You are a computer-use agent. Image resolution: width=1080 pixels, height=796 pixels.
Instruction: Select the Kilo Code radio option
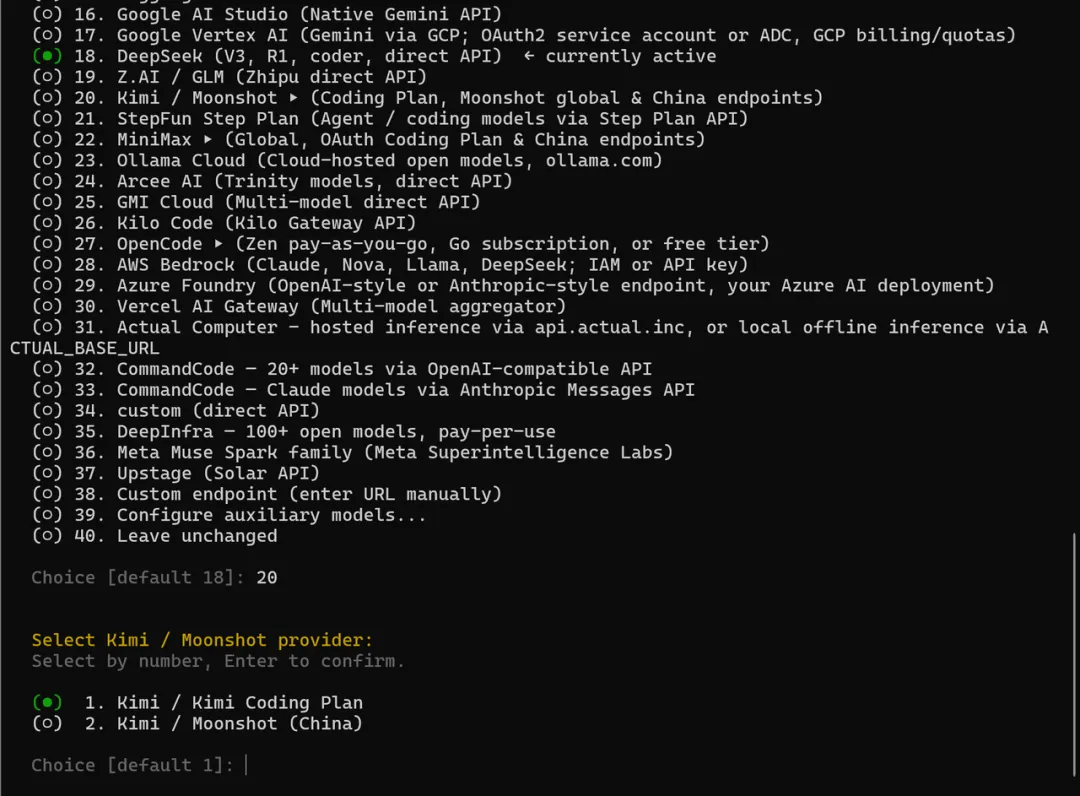pyautogui.click(x=47, y=222)
